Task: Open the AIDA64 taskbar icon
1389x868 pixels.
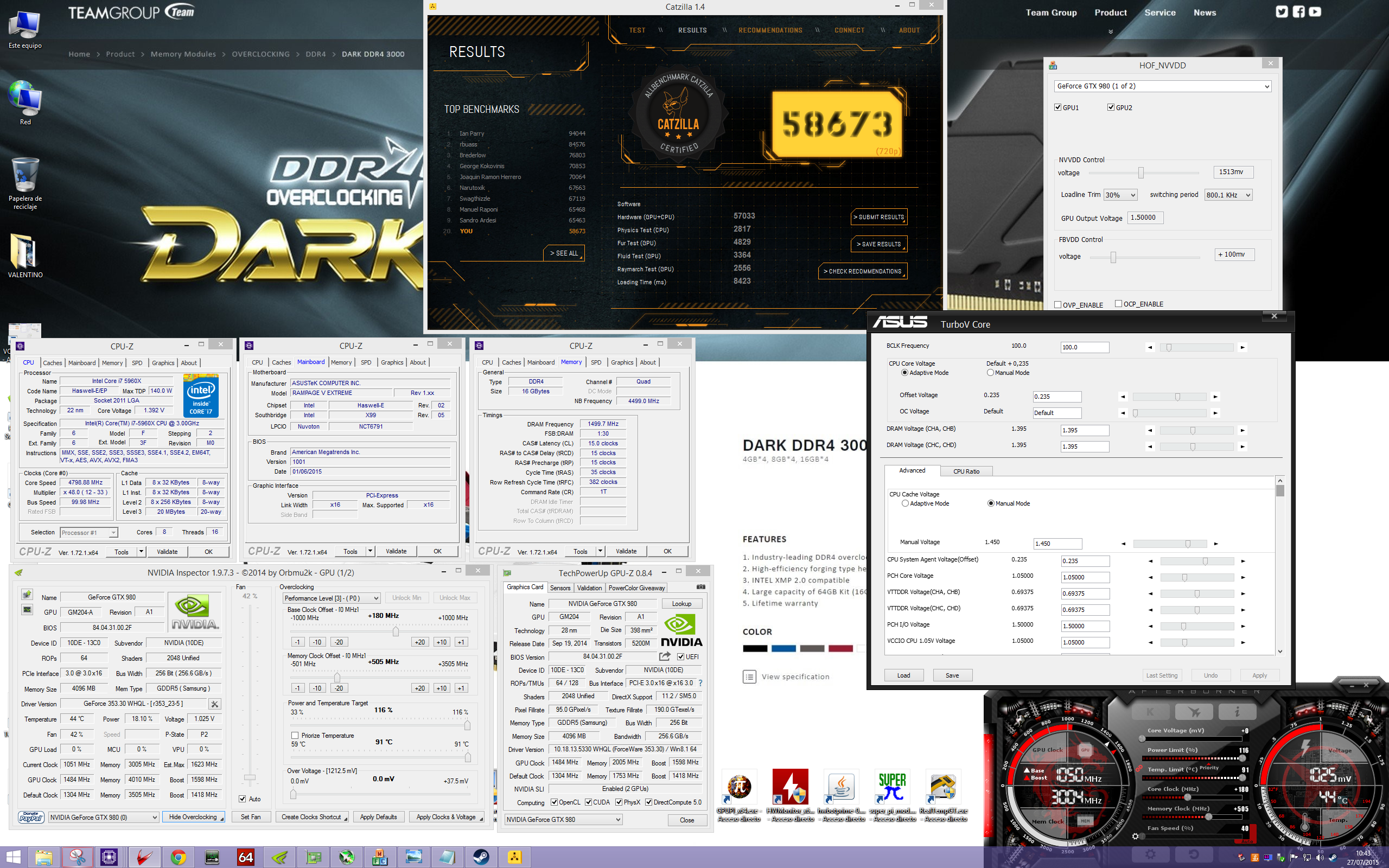Action: (246, 857)
